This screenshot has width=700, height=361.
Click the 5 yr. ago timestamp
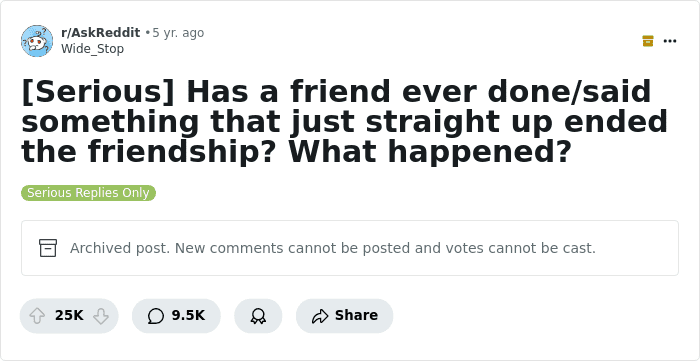(x=178, y=33)
